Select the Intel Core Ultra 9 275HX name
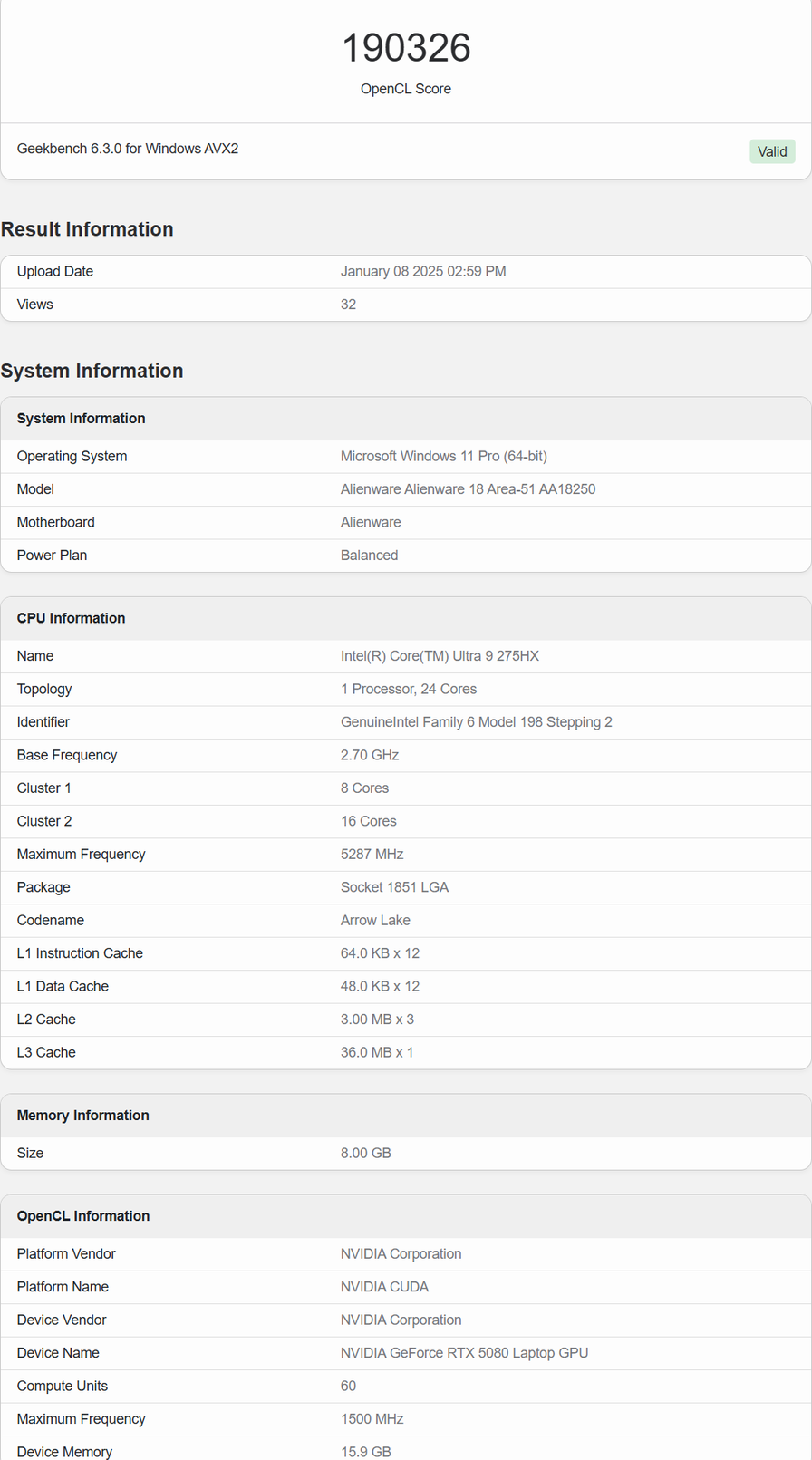This screenshot has width=812, height=1460. click(x=440, y=656)
